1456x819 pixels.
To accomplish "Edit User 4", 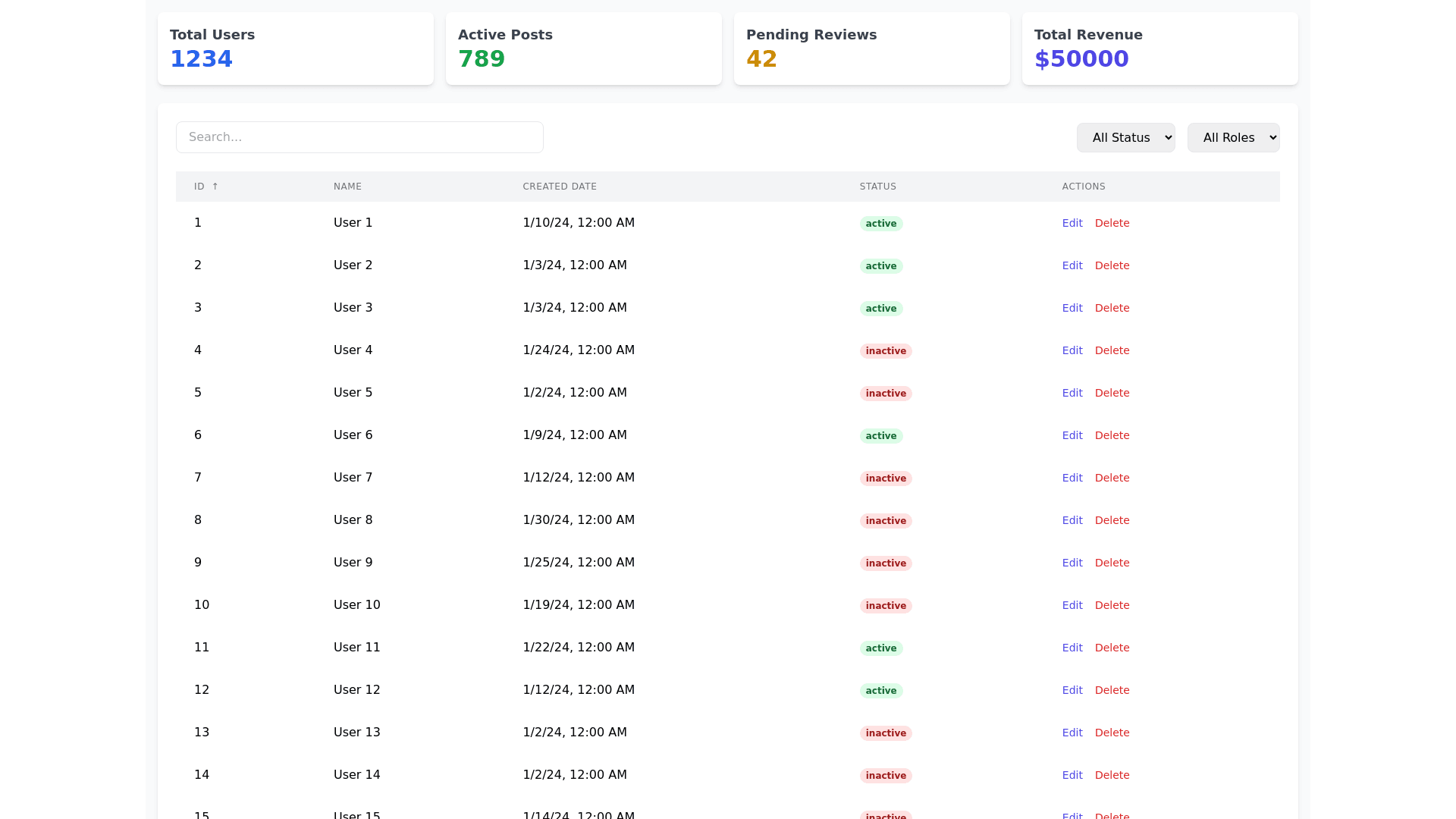I will point(1072,350).
